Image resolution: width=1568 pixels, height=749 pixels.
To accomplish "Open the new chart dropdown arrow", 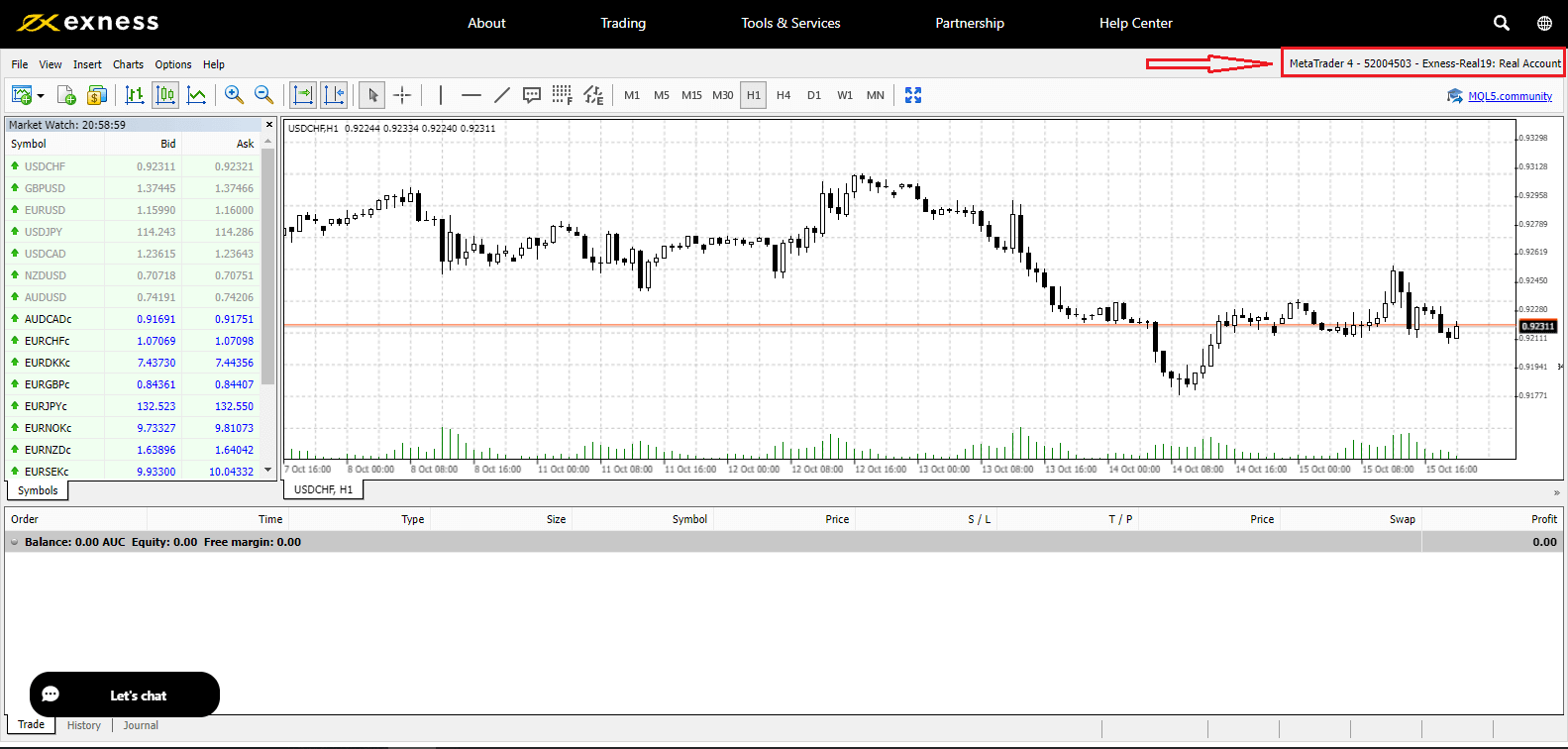I will click(x=41, y=96).
